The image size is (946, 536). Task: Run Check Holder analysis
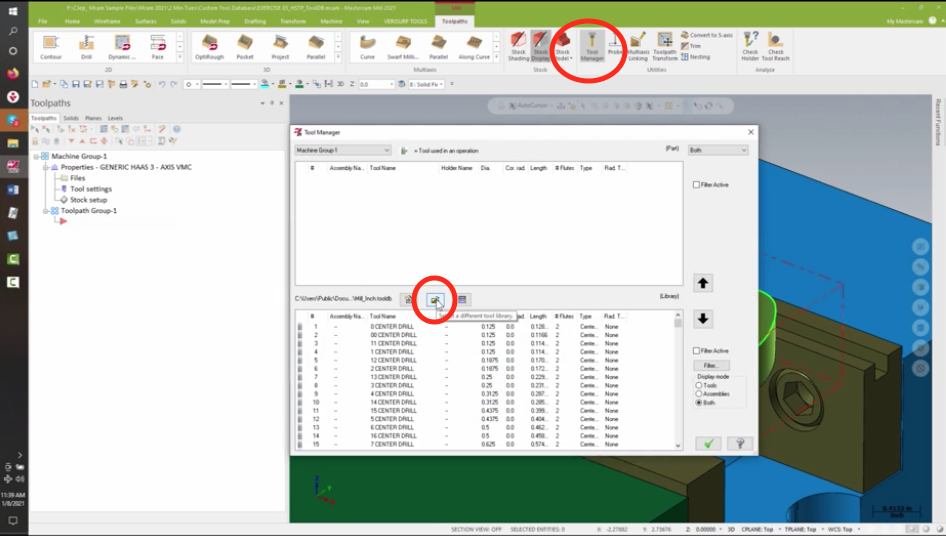click(x=750, y=46)
